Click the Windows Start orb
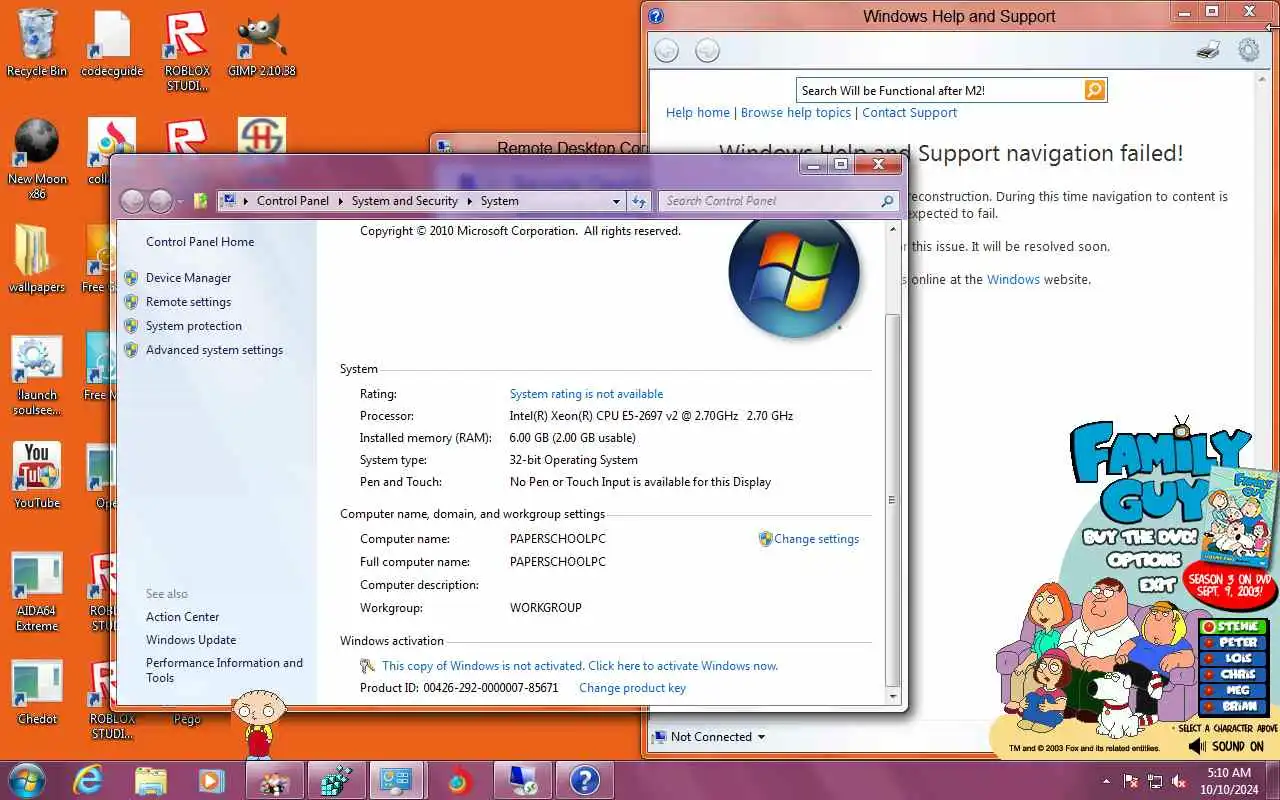 pyautogui.click(x=27, y=780)
